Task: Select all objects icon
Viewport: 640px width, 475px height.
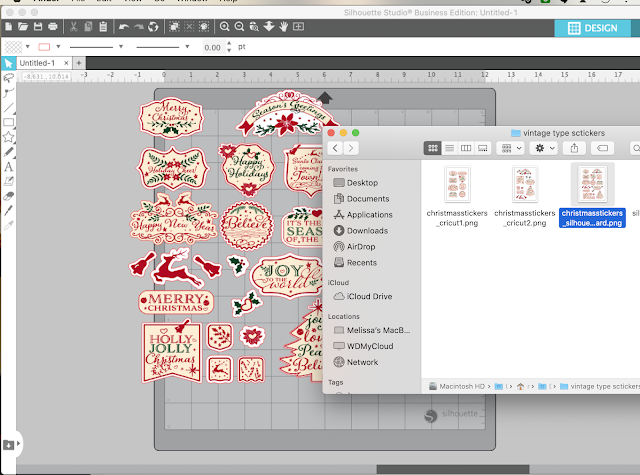Action: click(x=174, y=27)
